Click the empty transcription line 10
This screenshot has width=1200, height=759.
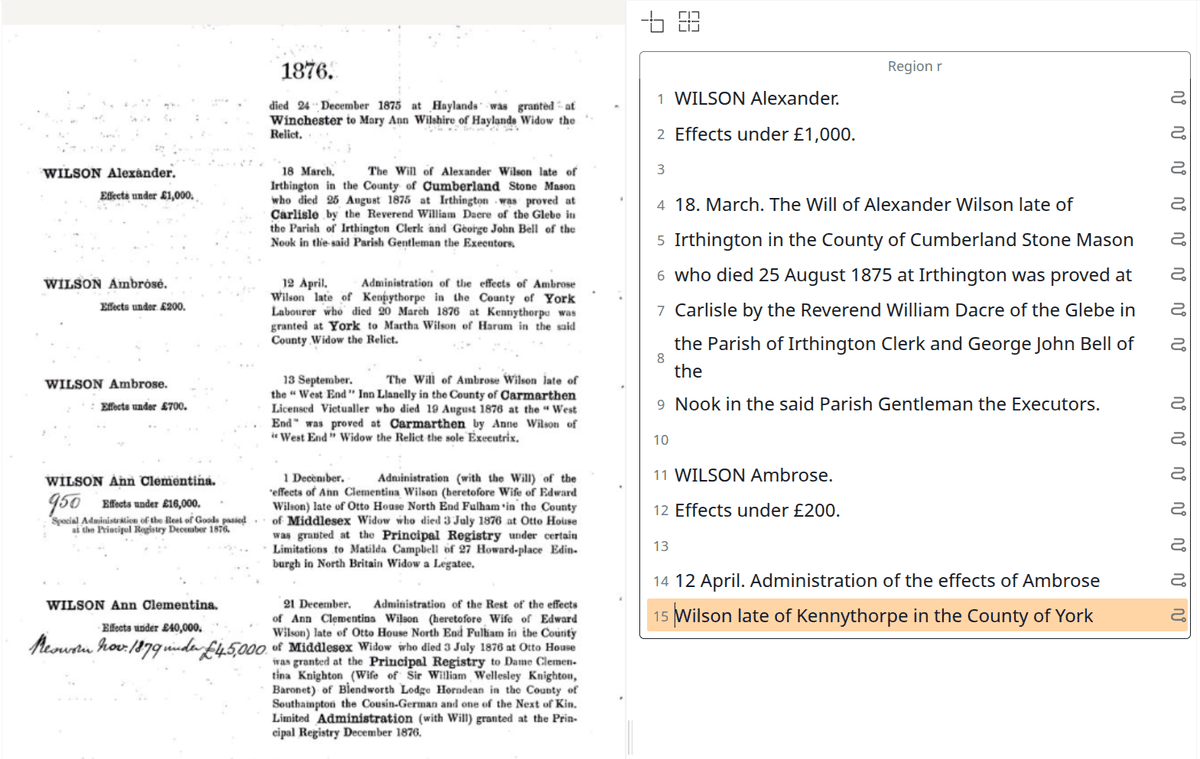[x=915, y=439]
